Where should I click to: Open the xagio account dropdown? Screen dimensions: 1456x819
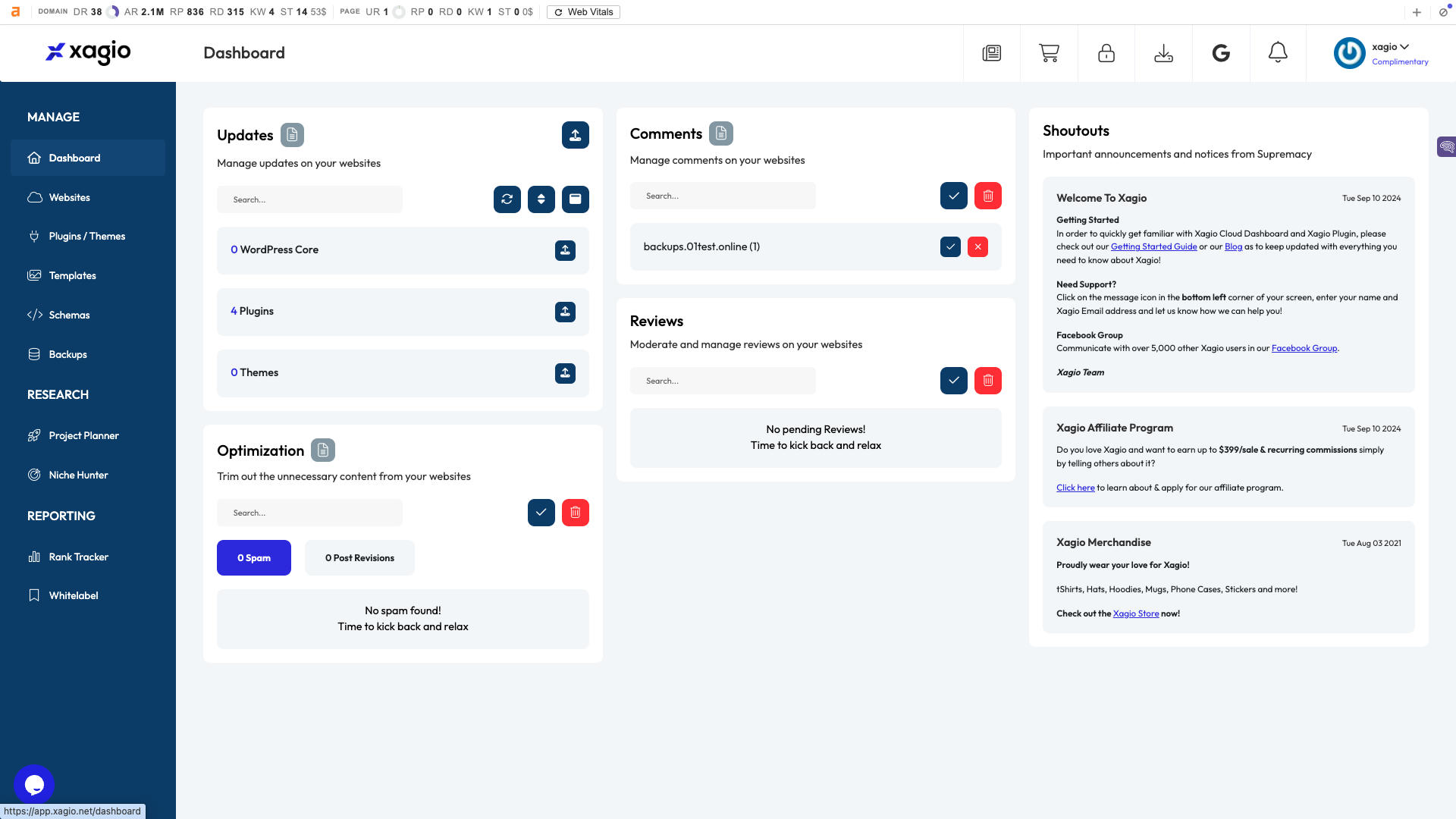1390,47
